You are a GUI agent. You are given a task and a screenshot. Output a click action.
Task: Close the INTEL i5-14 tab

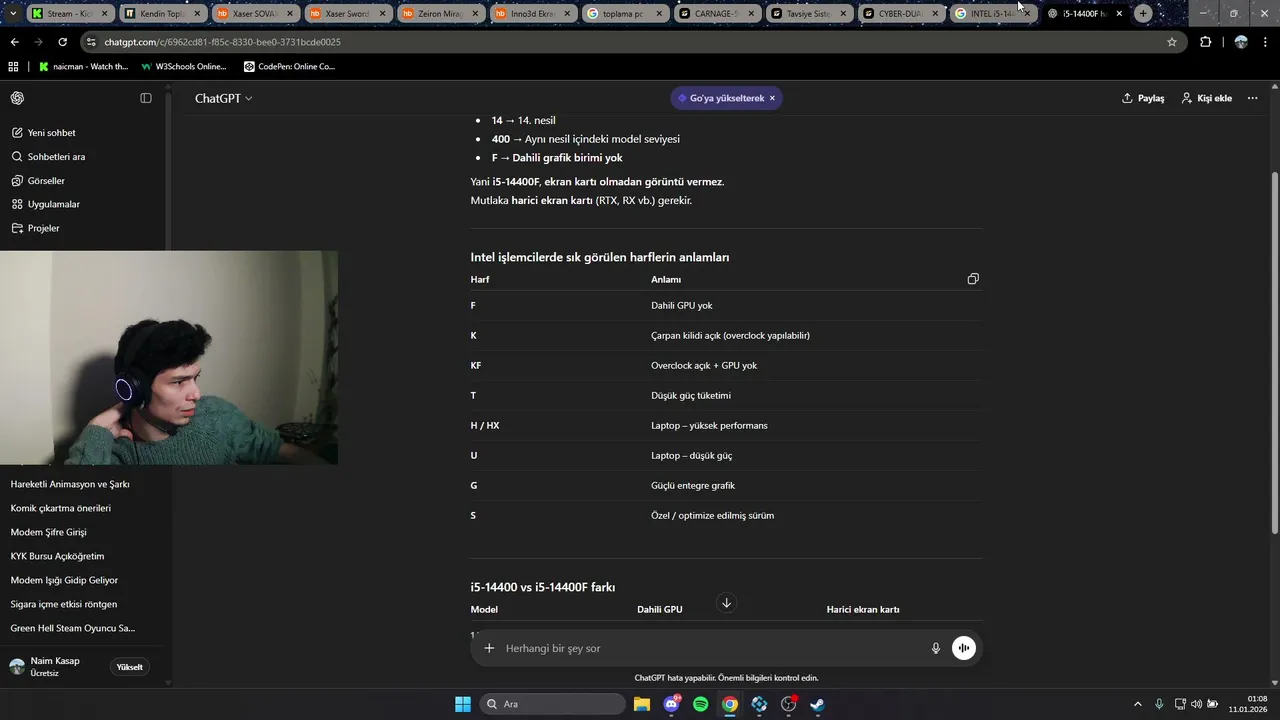point(1027,14)
